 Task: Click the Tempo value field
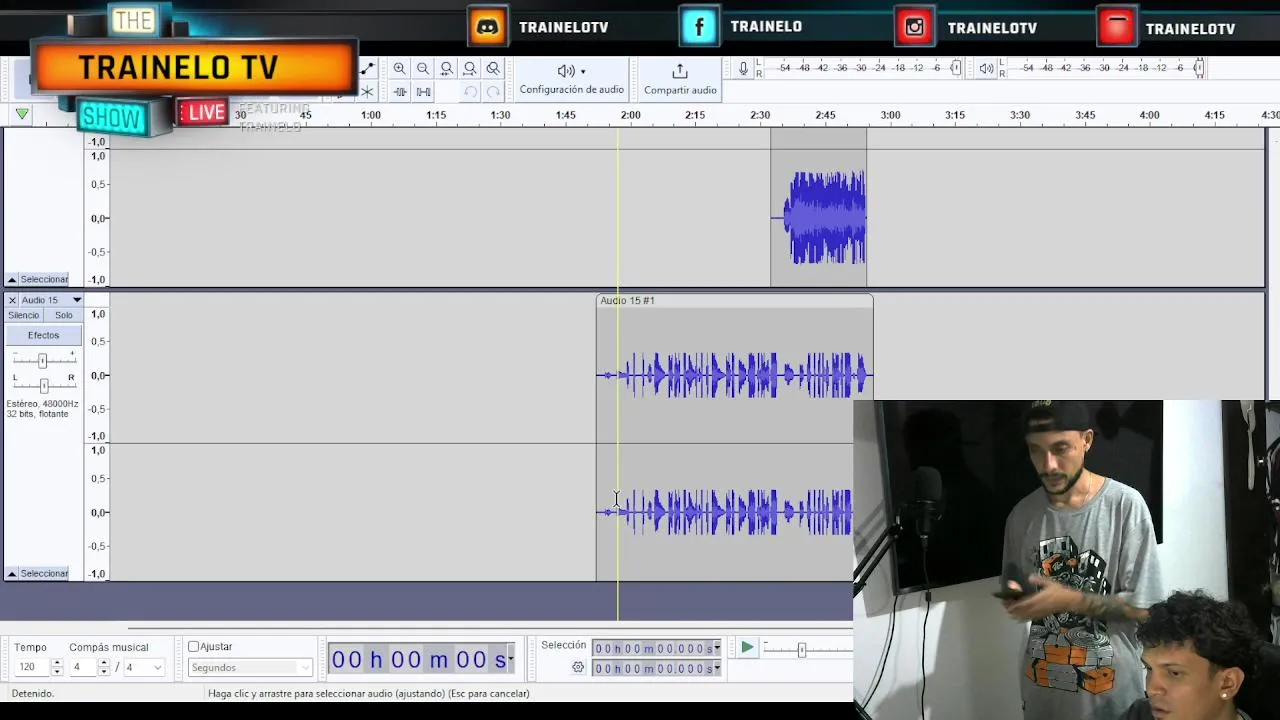click(31, 667)
